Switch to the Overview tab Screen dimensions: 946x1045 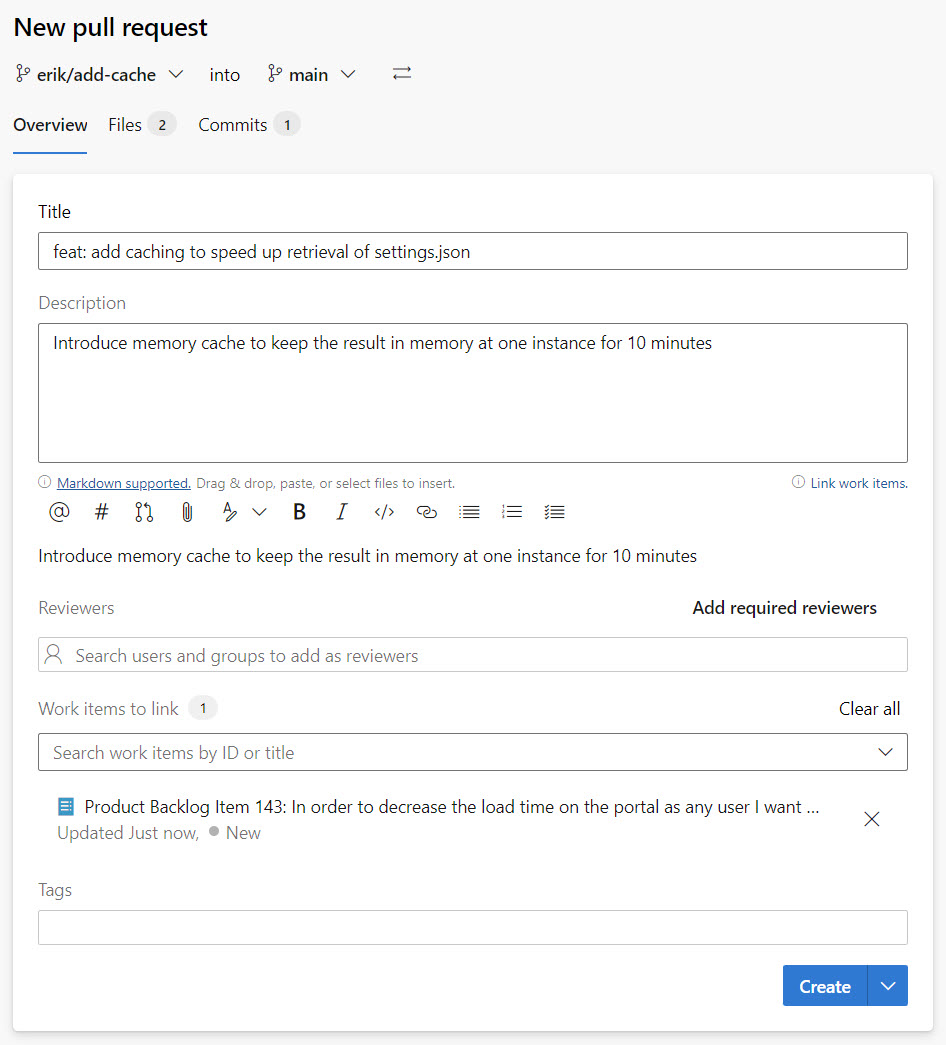pyautogui.click(x=50, y=125)
